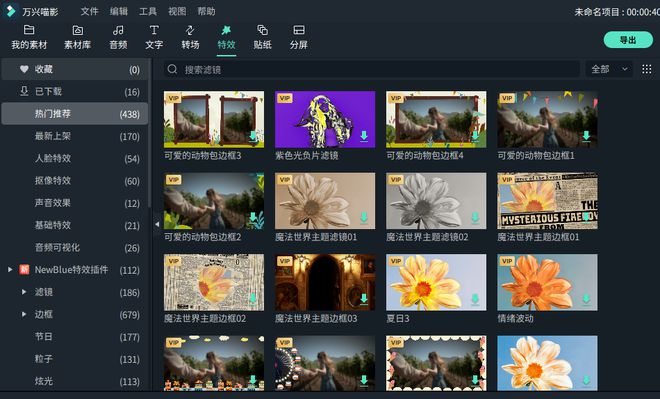
Task: Download 魔法世界主题边框02 effect
Action: [253, 299]
